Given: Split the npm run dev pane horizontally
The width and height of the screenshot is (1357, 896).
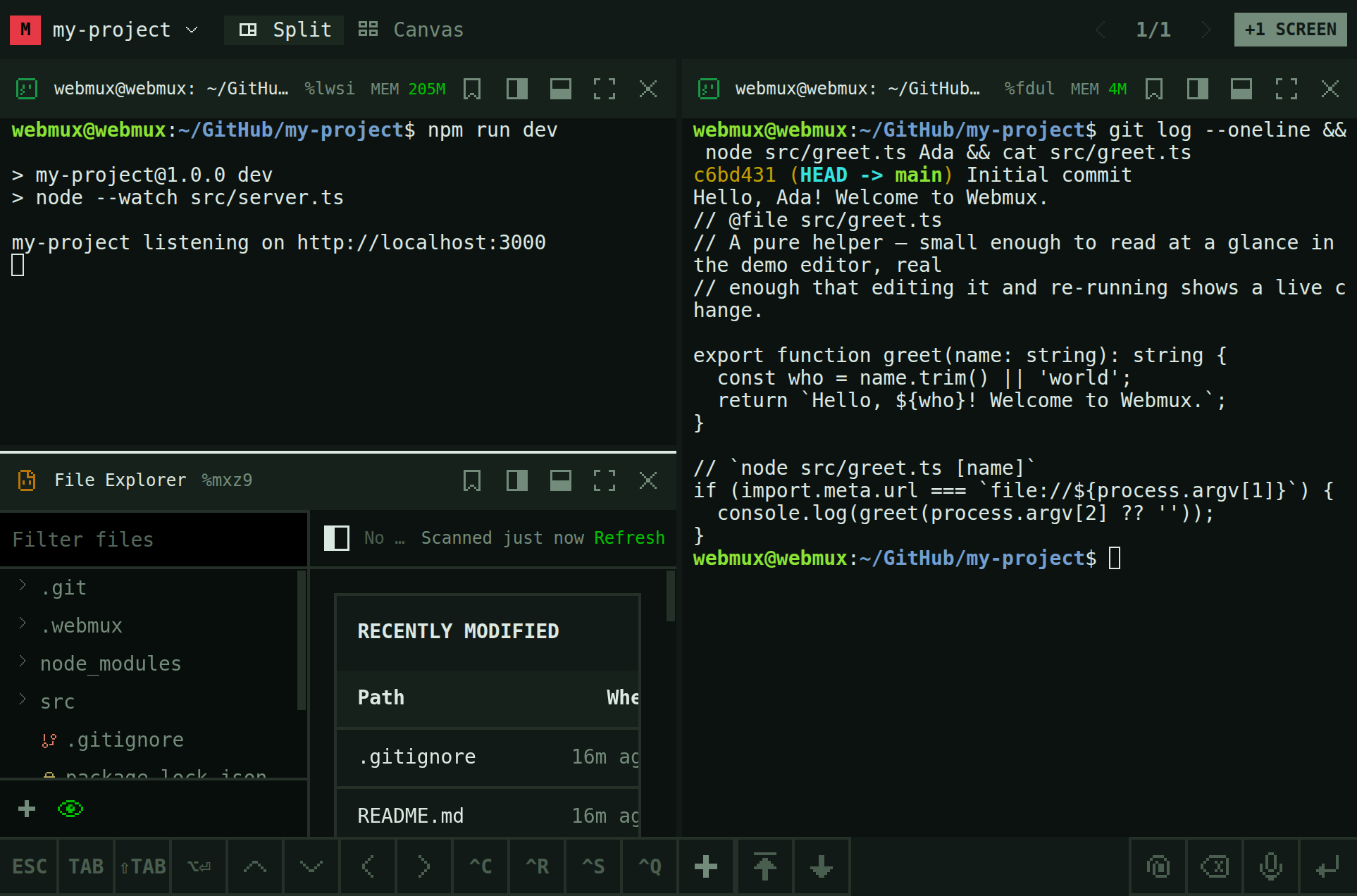Looking at the screenshot, I should pyautogui.click(x=561, y=89).
